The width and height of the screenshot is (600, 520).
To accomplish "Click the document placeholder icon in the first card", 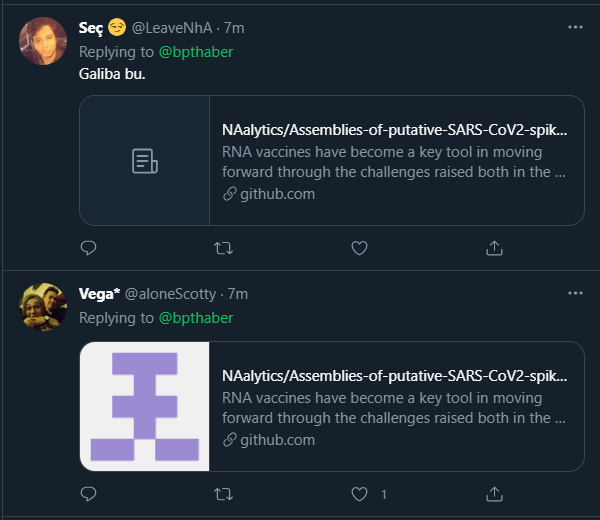I will (x=145, y=160).
